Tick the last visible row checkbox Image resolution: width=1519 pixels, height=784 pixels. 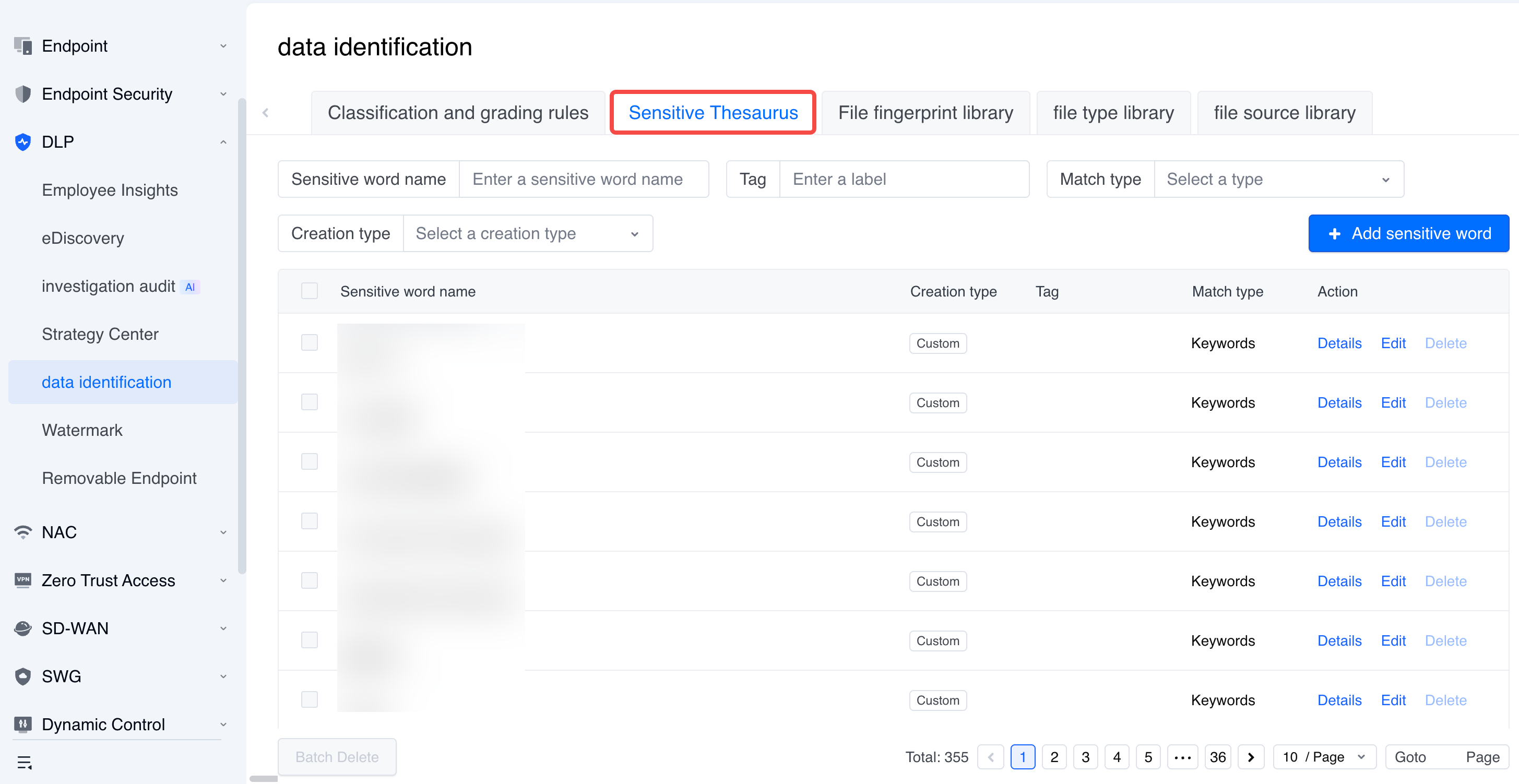coord(309,700)
